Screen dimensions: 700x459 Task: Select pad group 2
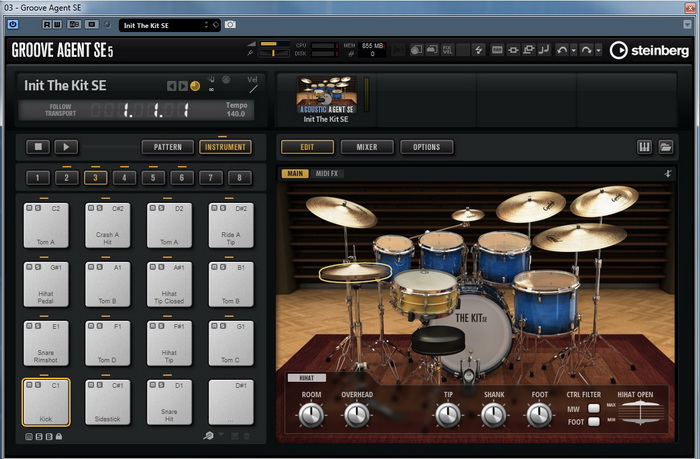[x=67, y=178]
